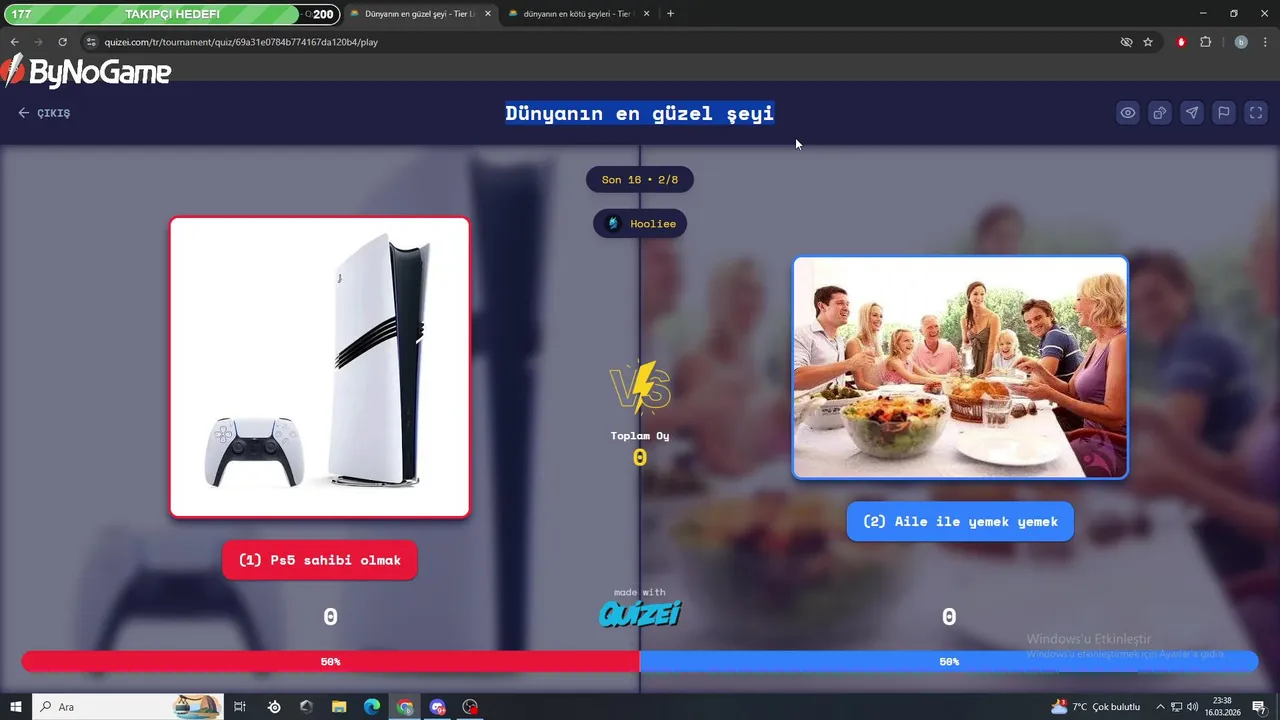Vote for (2) Aile ile yemek yemek
The image size is (1280, 720).
coord(960,521)
